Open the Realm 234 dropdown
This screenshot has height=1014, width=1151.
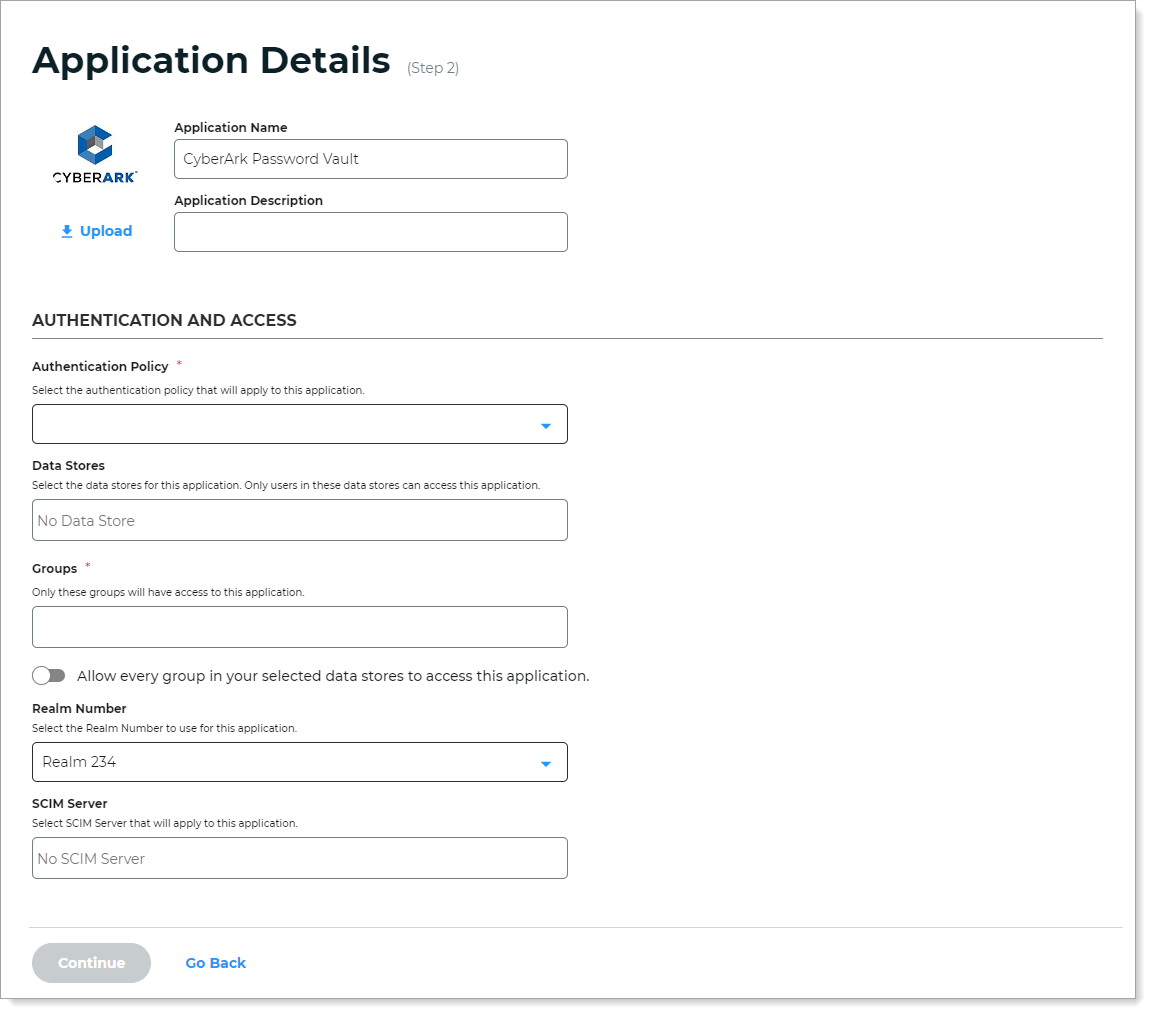point(300,762)
